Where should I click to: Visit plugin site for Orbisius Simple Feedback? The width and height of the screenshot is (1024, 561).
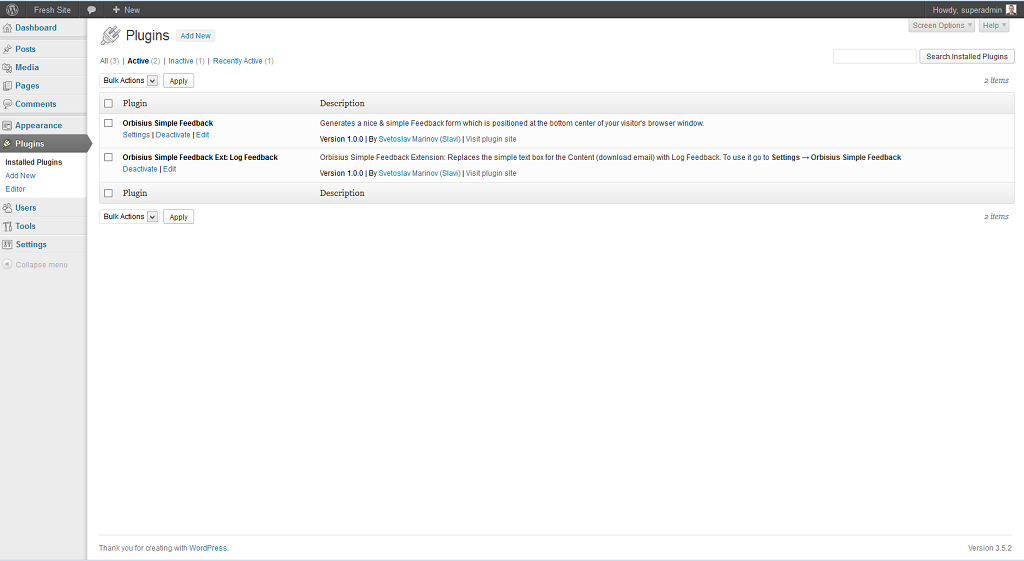click(x=491, y=139)
